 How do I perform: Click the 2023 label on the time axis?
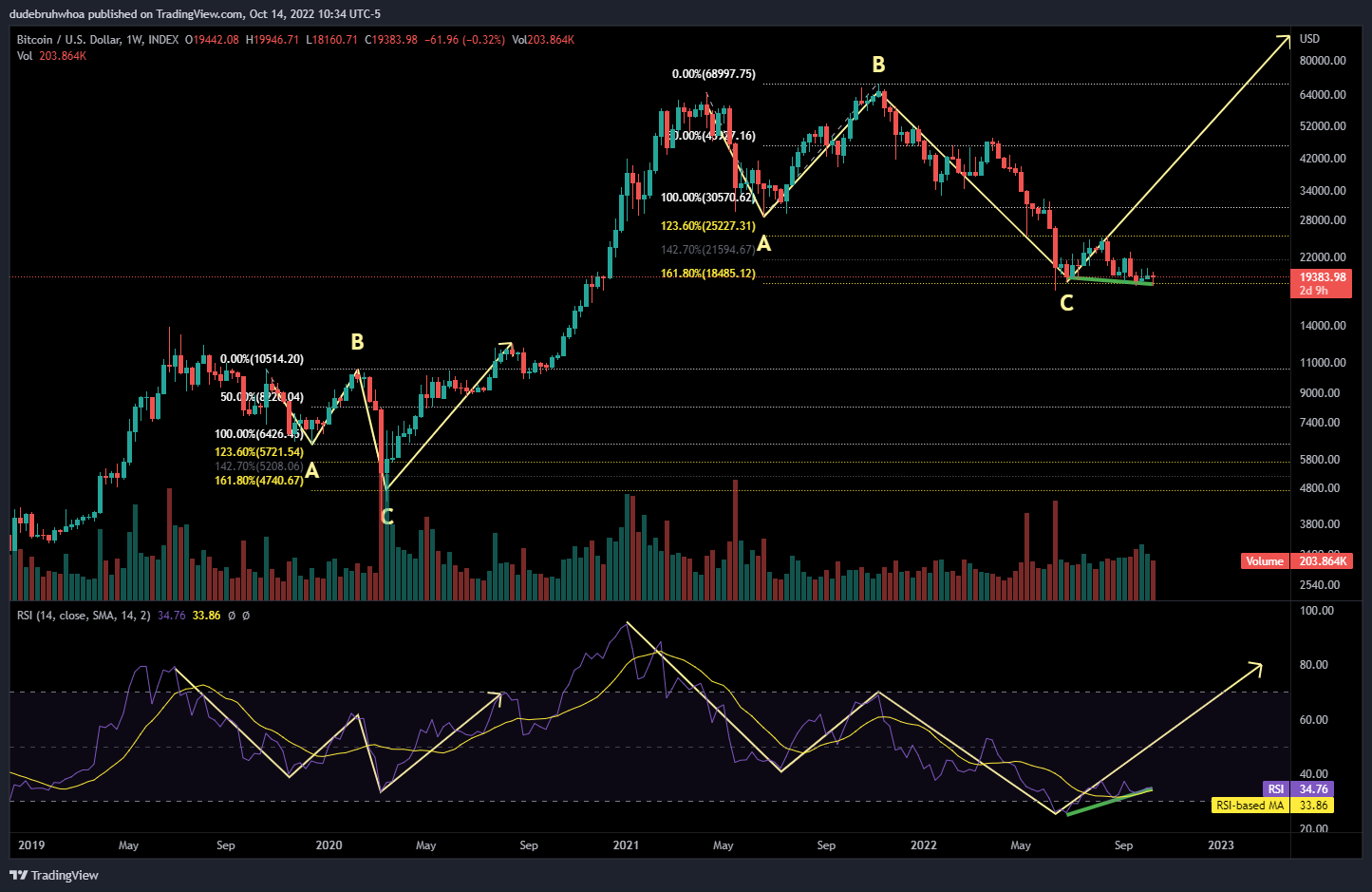click(x=1220, y=845)
